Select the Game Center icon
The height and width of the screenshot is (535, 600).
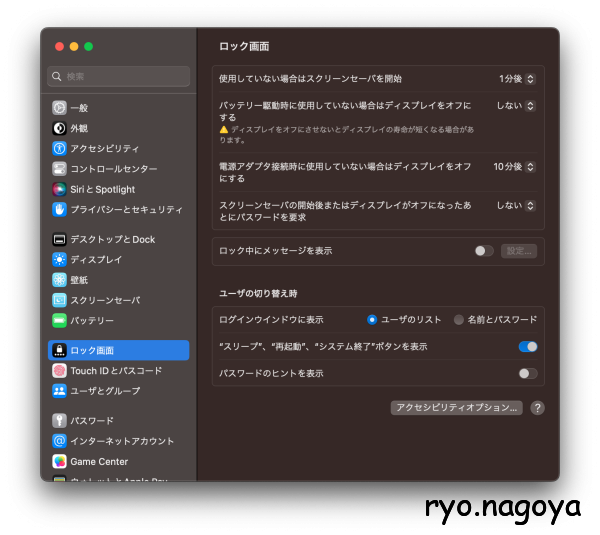pos(60,461)
